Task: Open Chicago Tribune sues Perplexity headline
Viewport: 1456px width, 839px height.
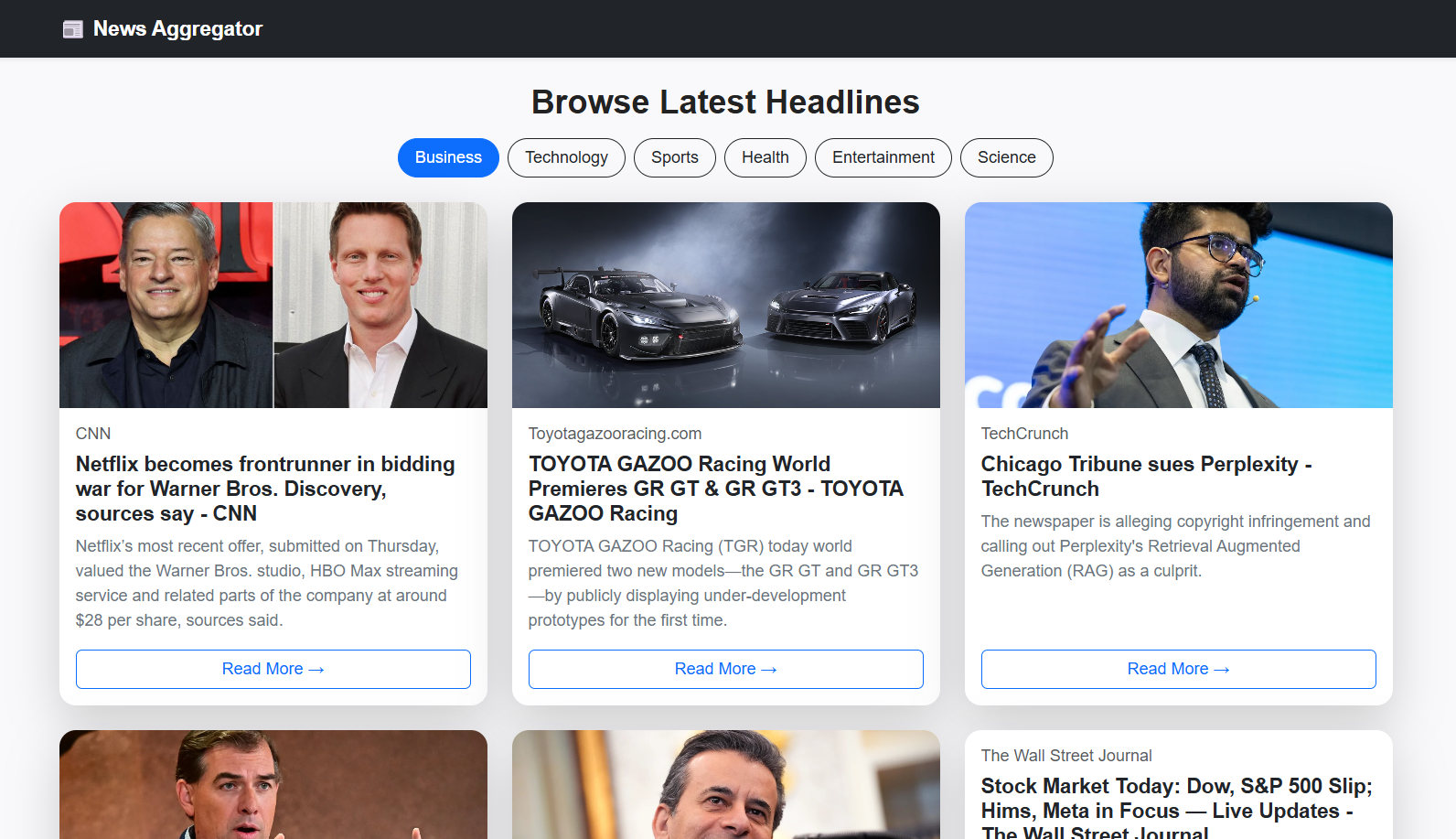Action: pyautogui.click(x=1146, y=476)
